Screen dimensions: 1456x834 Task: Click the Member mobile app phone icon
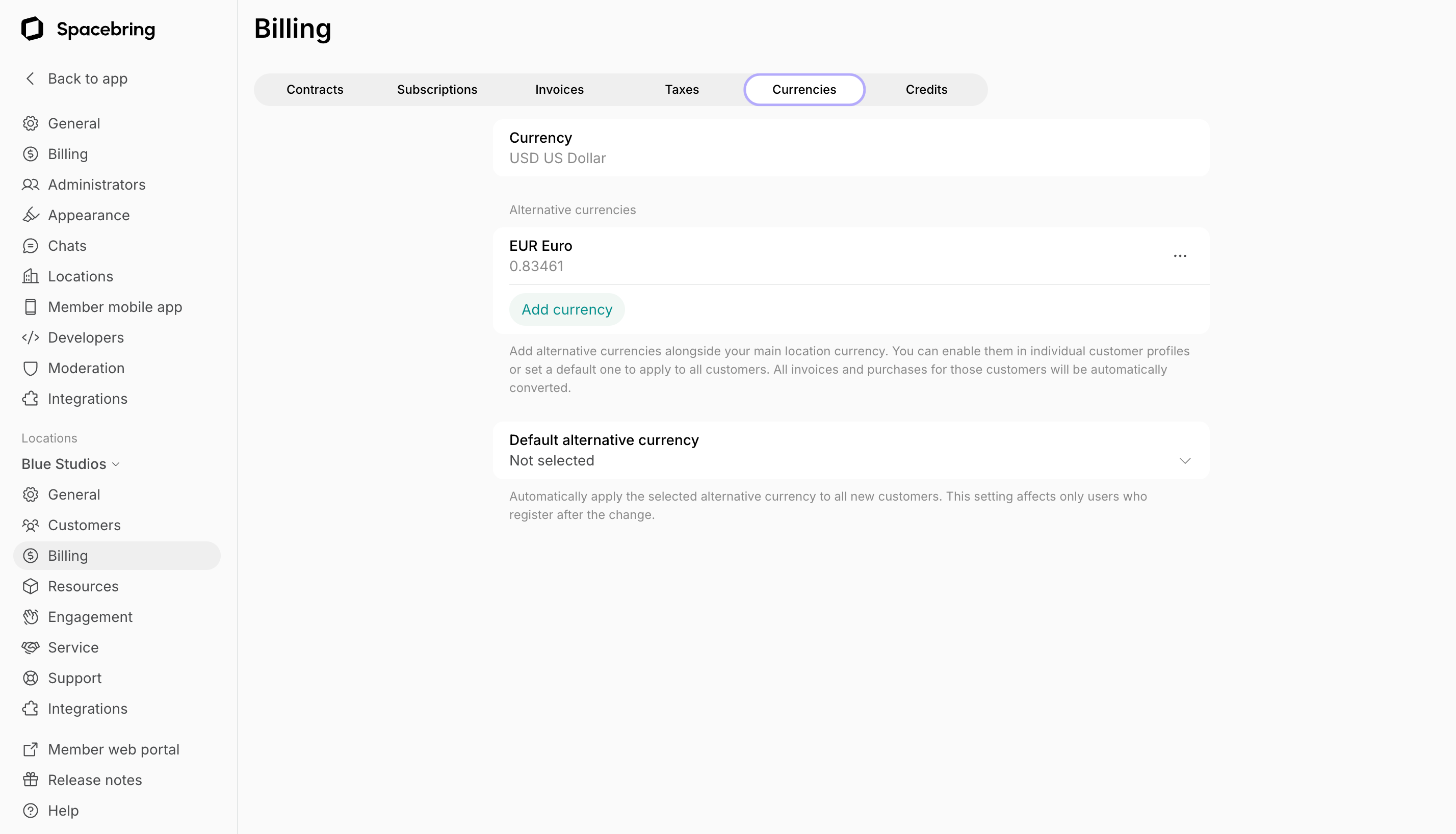click(x=31, y=307)
